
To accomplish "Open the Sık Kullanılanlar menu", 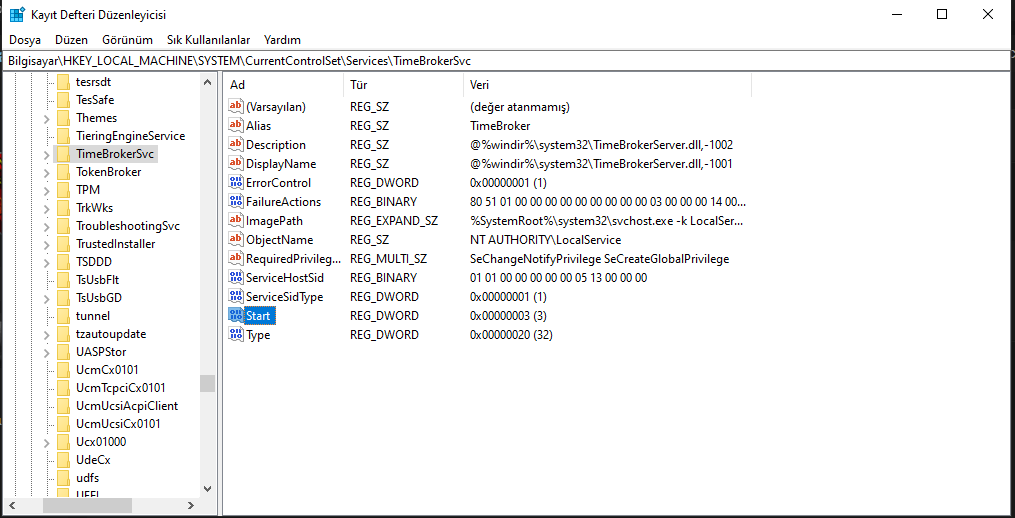I will click(208, 39).
